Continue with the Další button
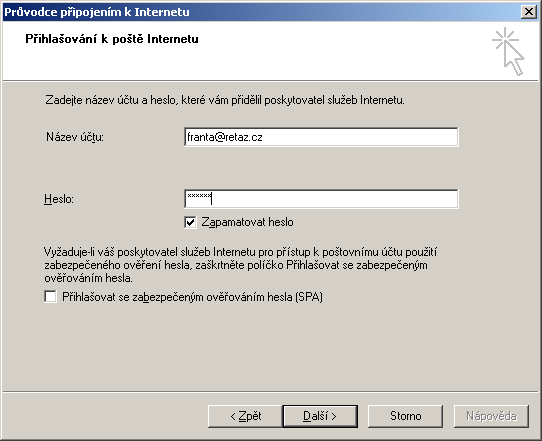This screenshot has width=542, height=441. [320, 416]
